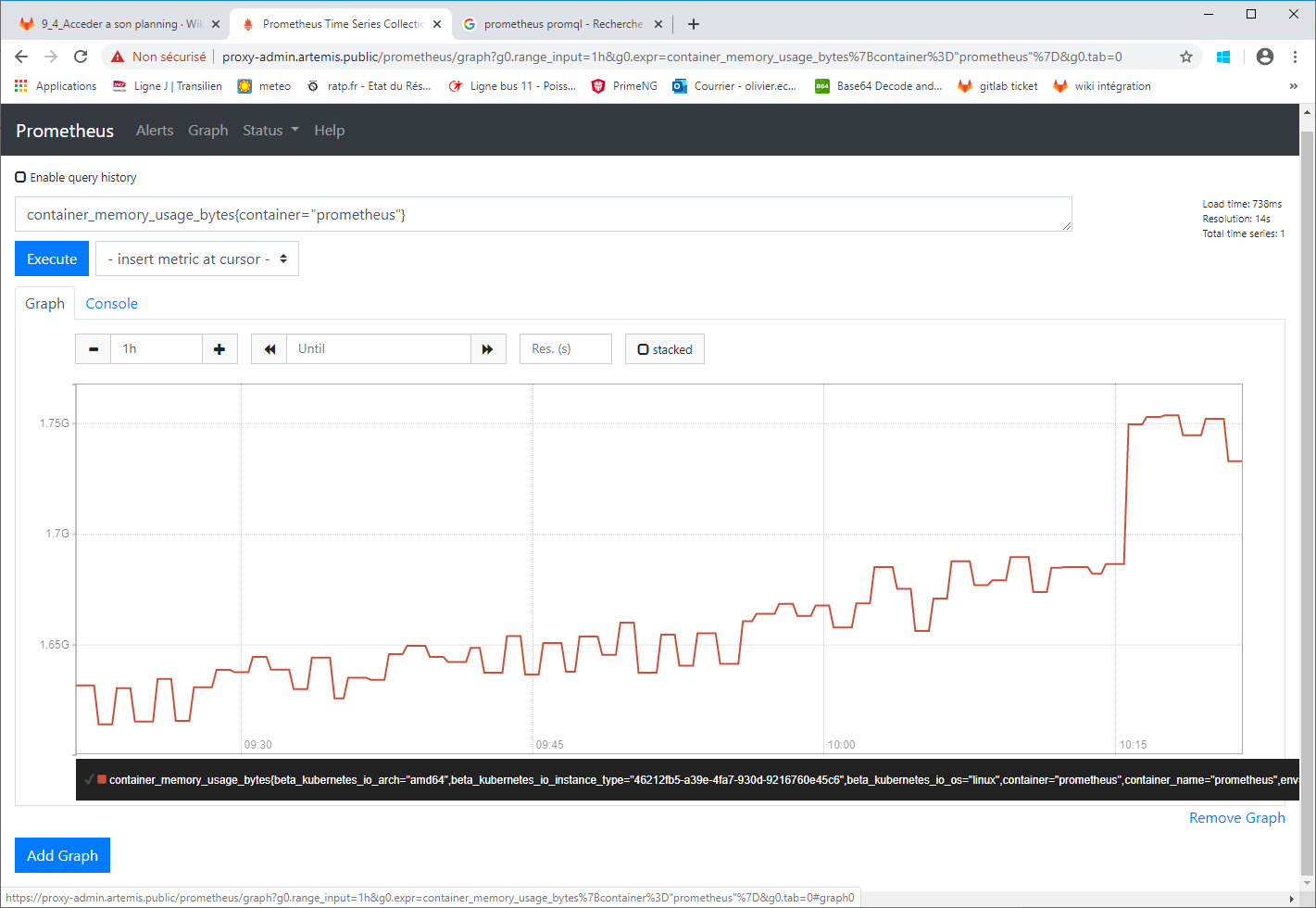1316x908 pixels.
Task: Open the Status dropdown menu
Action: 269,131
